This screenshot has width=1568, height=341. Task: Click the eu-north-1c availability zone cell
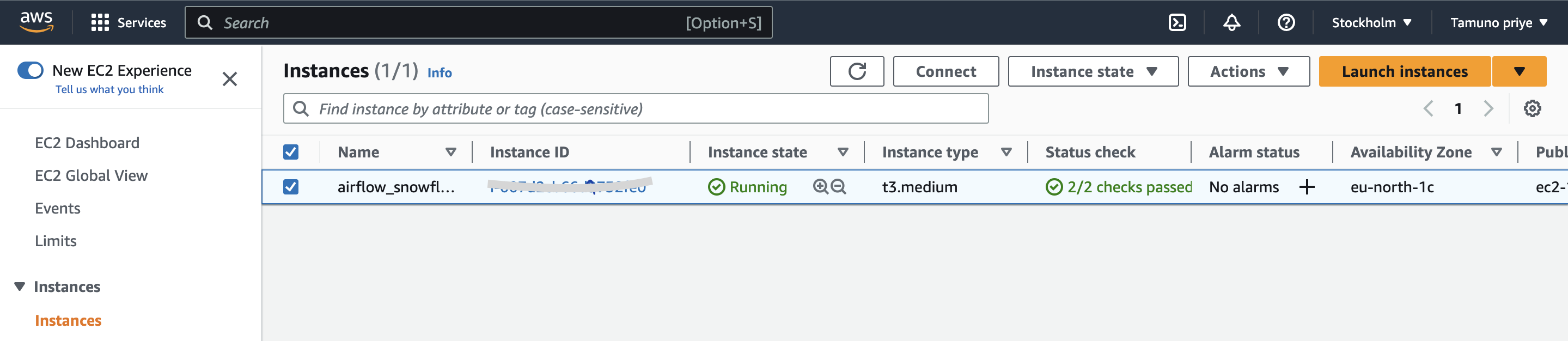point(1392,186)
